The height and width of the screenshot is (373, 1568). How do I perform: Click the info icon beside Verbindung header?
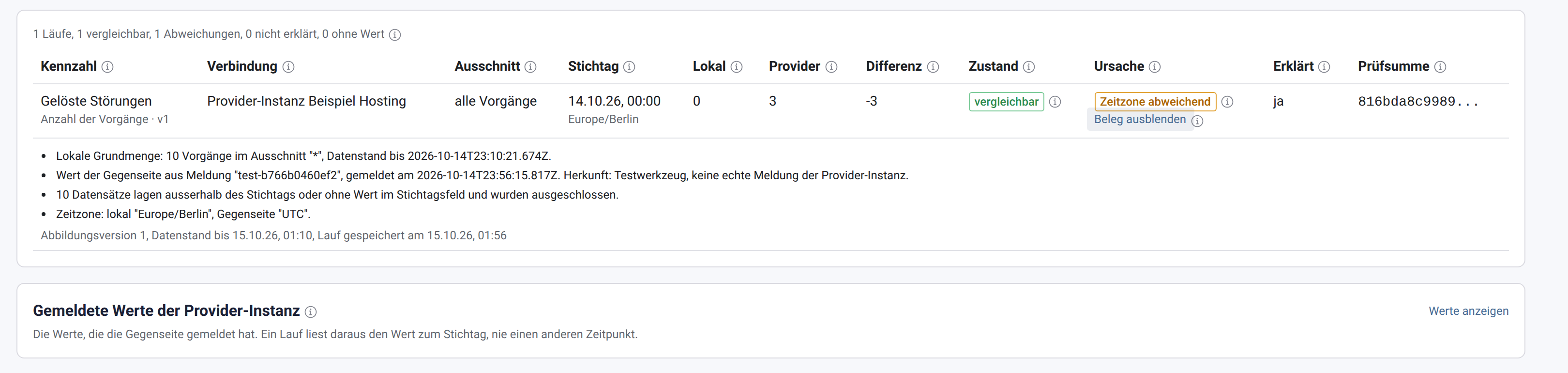[288, 66]
